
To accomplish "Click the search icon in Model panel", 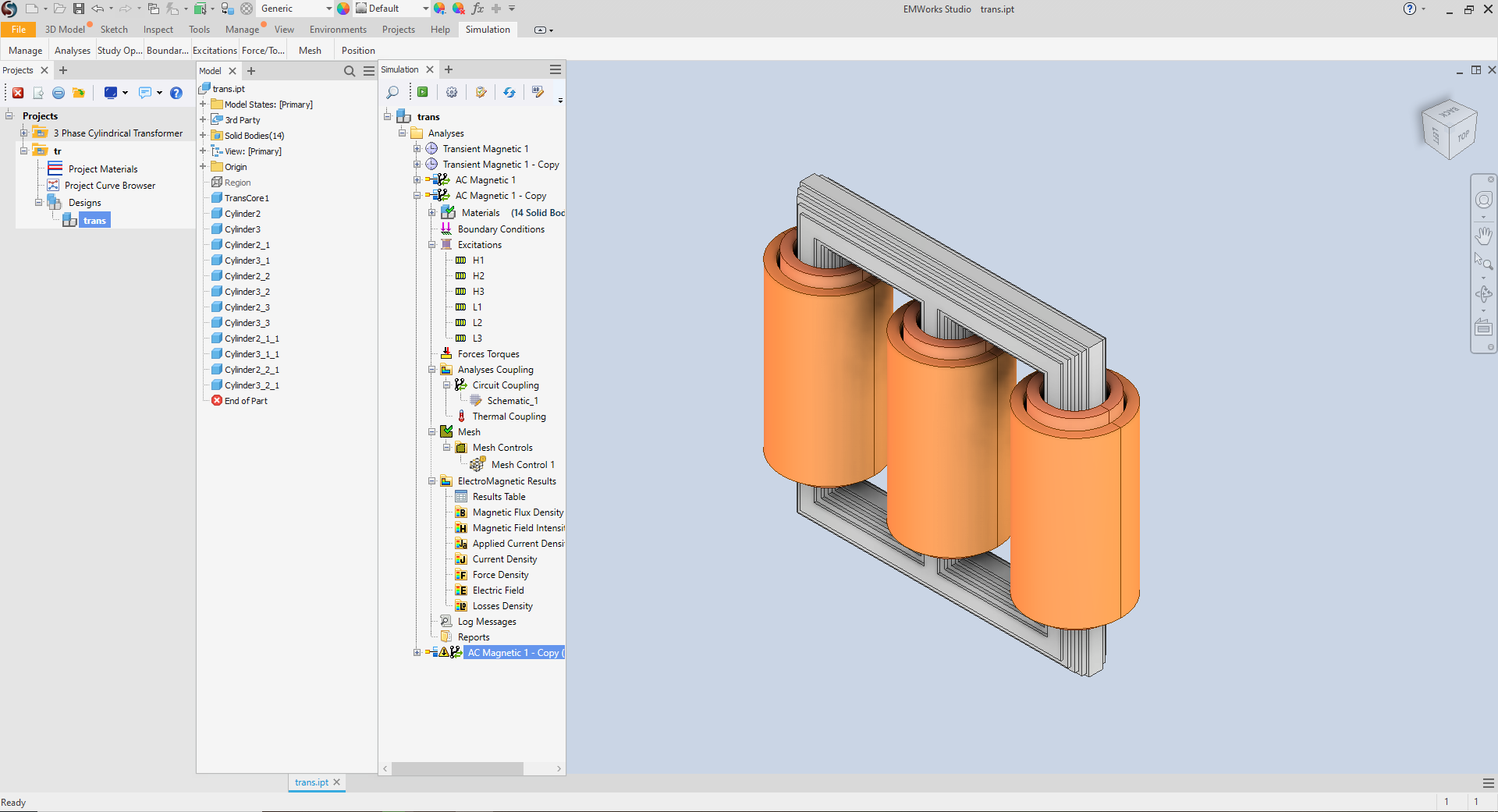I will tap(350, 71).
